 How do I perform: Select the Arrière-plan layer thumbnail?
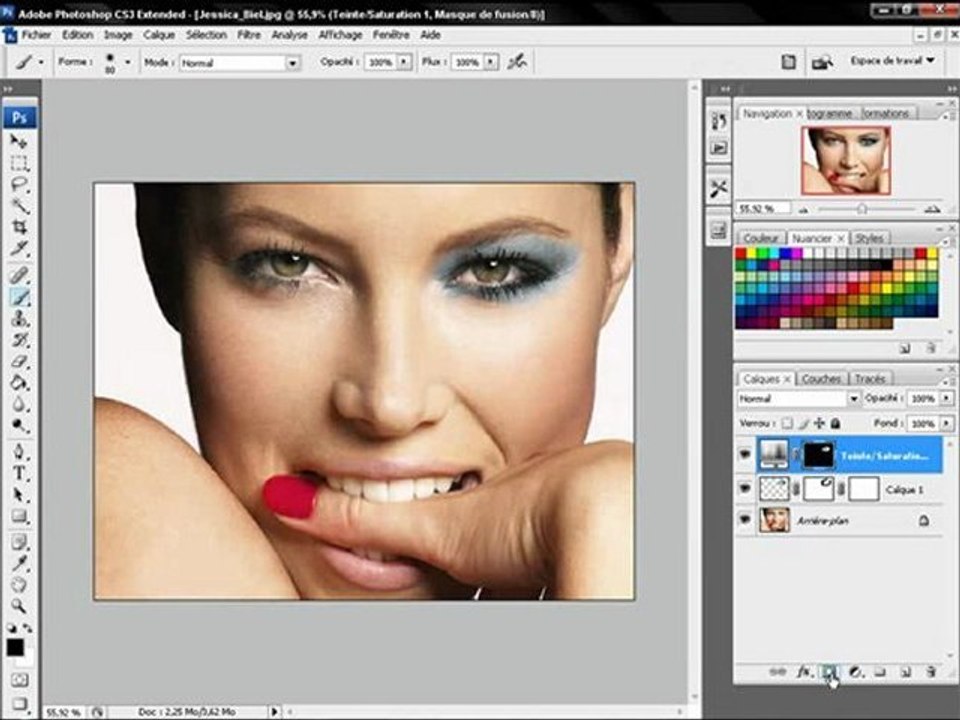[x=774, y=519]
